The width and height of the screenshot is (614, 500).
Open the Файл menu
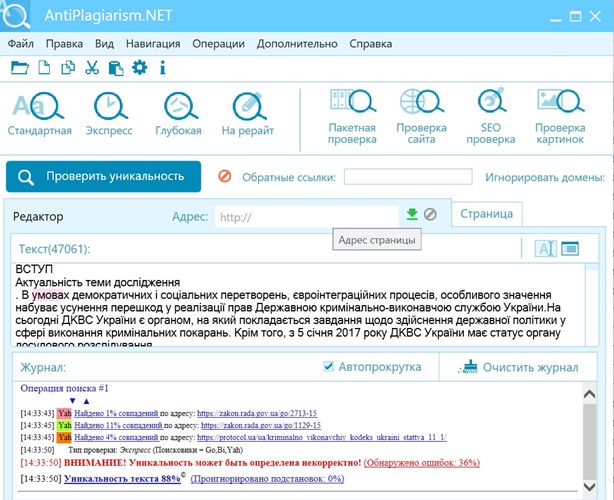point(21,43)
